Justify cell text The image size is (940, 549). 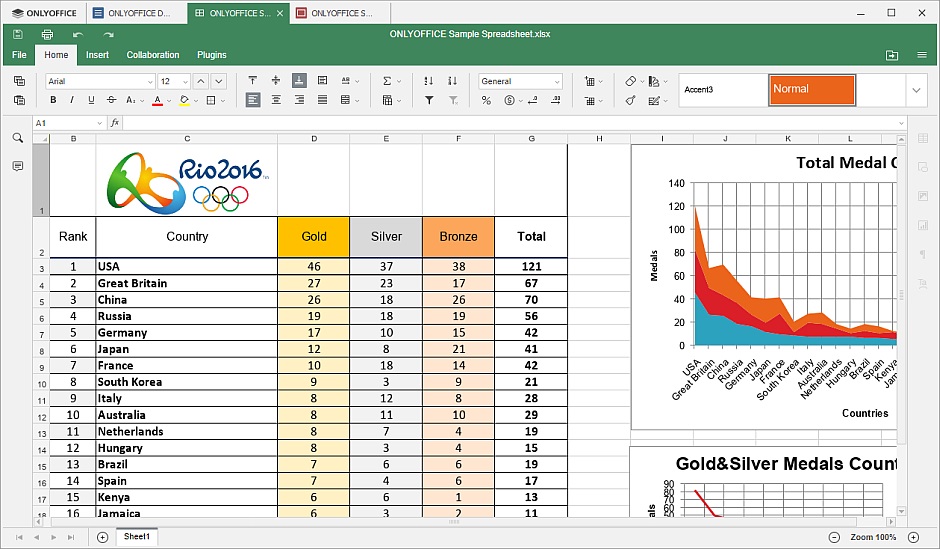[323, 100]
